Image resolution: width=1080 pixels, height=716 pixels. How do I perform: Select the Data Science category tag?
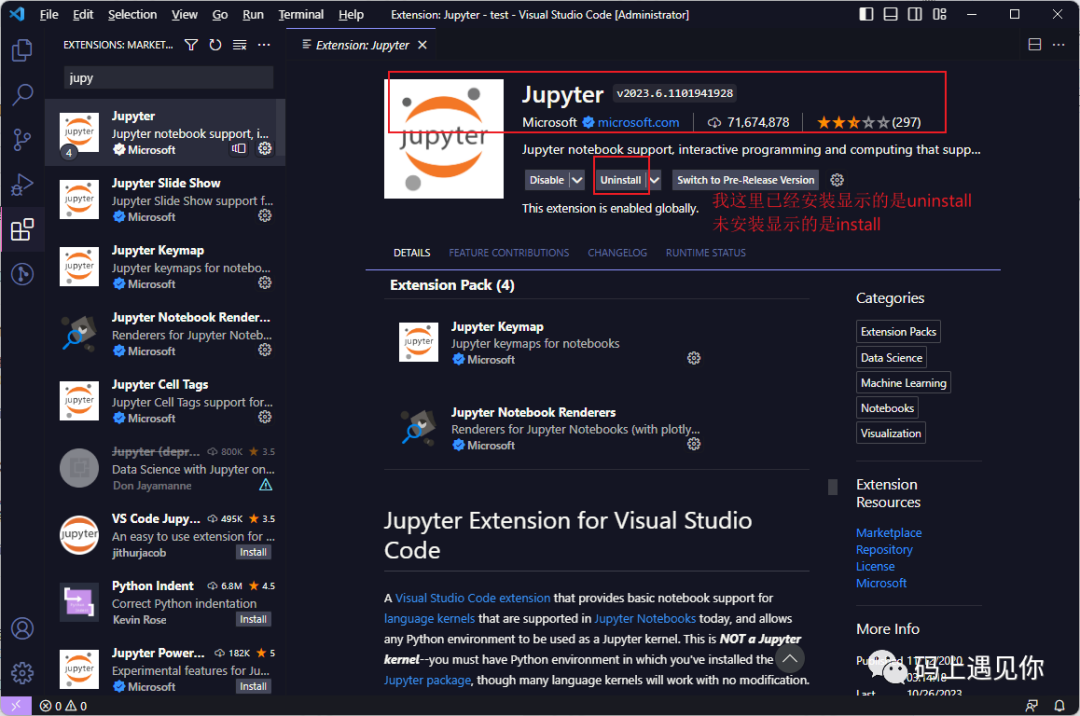point(891,357)
